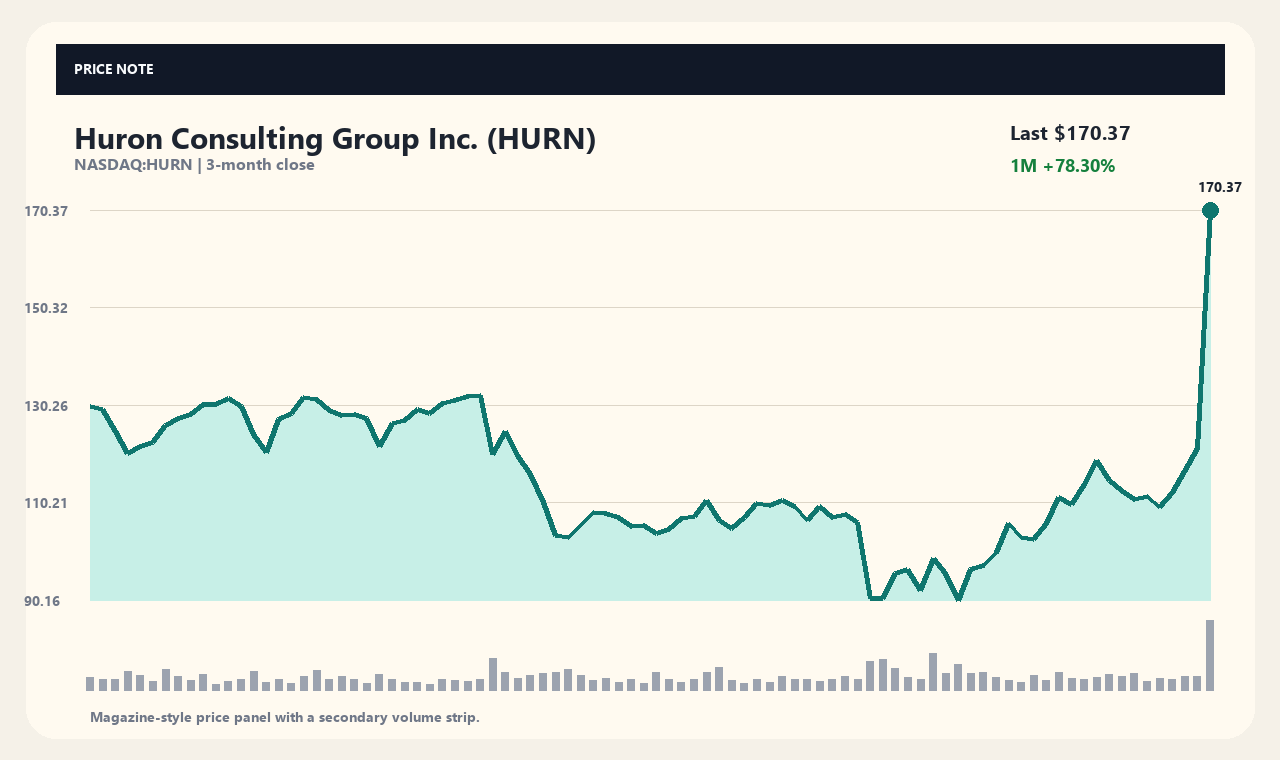The height and width of the screenshot is (760, 1280).
Task: Select the Huron Consulting Group Inc. (HURN) title
Action: coord(335,139)
